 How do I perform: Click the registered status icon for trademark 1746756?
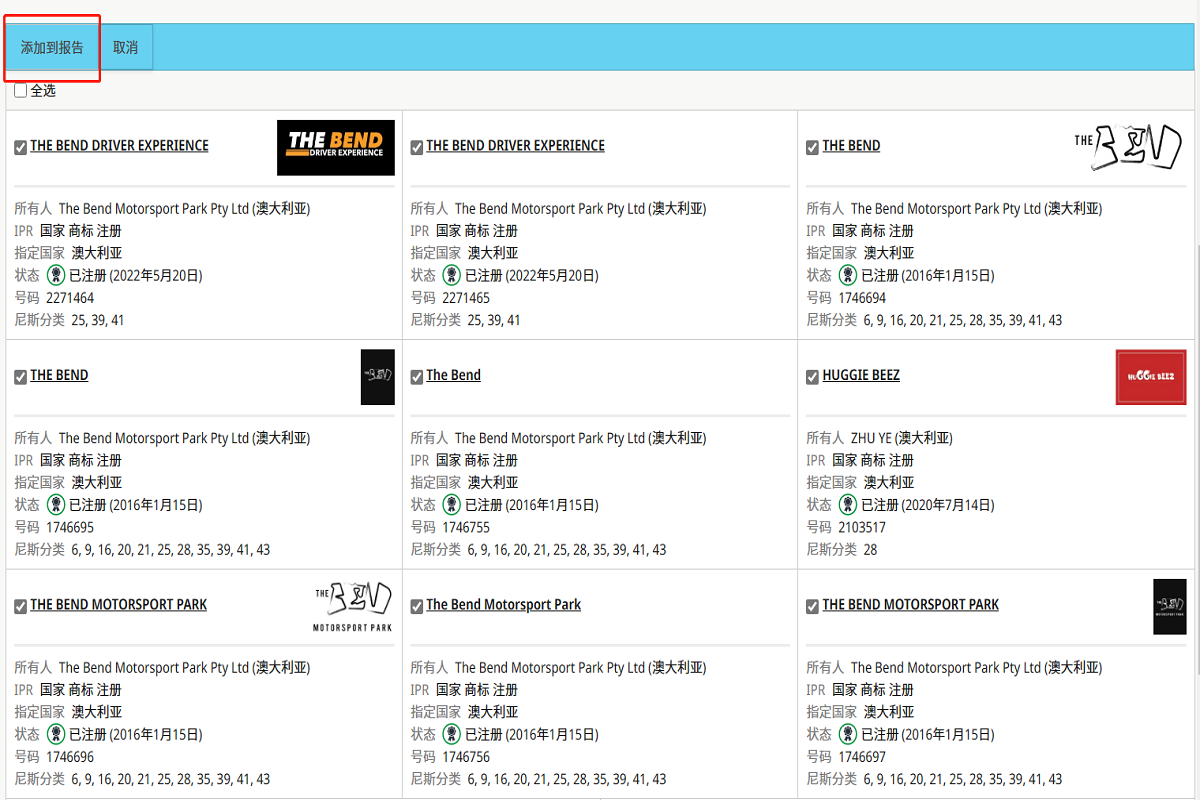click(x=453, y=734)
